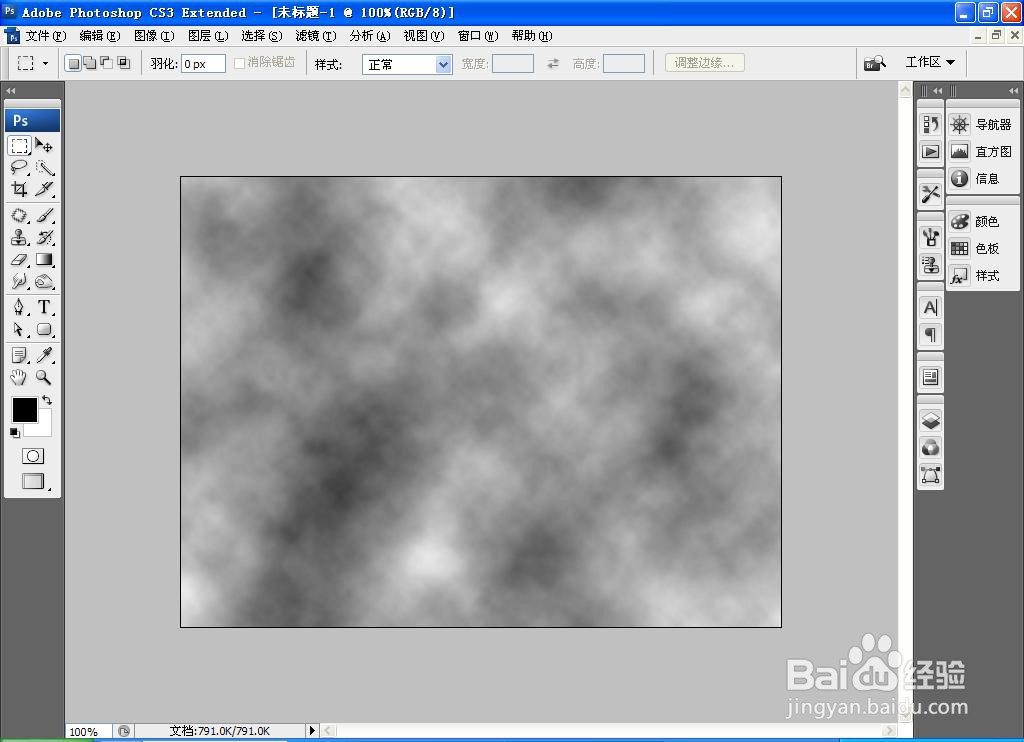The width and height of the screenshot is (1024, 742).
Task: Select the Rounded Rectangle shape tool
Action: click(44, 329)
